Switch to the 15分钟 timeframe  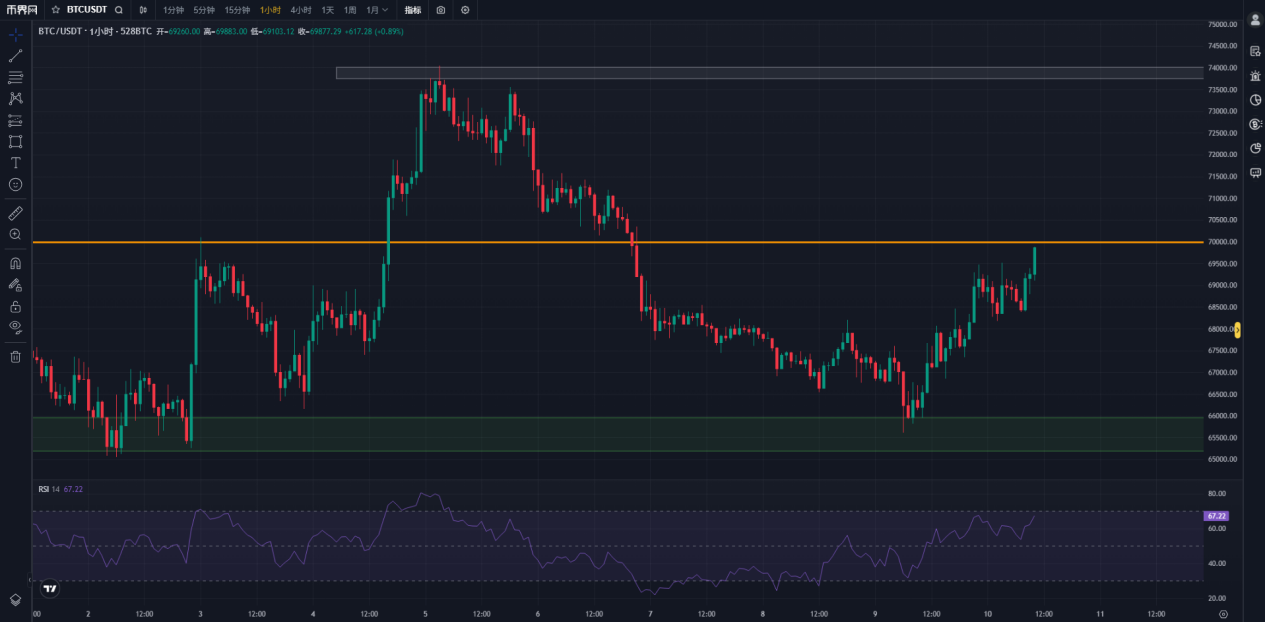(237, 10)
